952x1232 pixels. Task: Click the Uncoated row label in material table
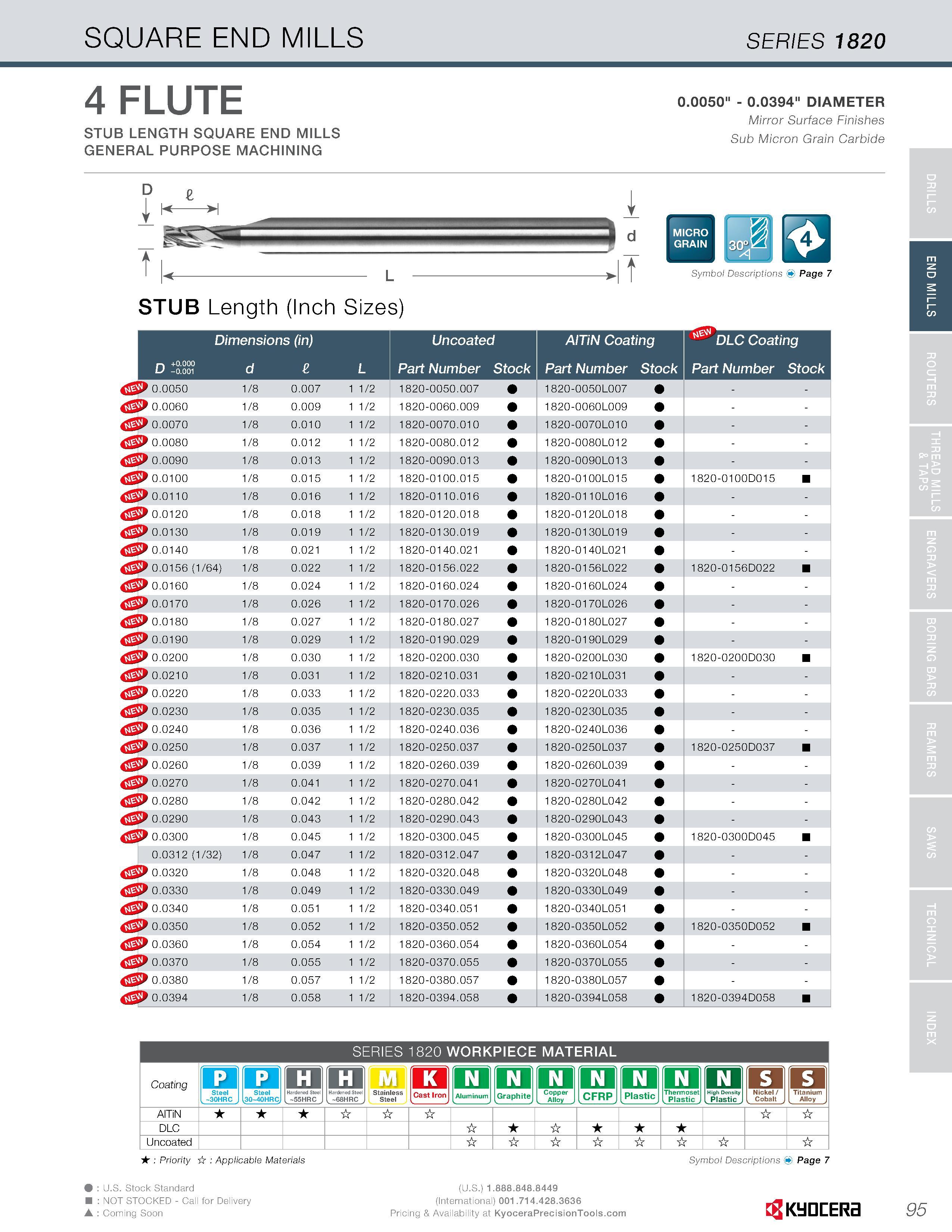point(169,1142)
